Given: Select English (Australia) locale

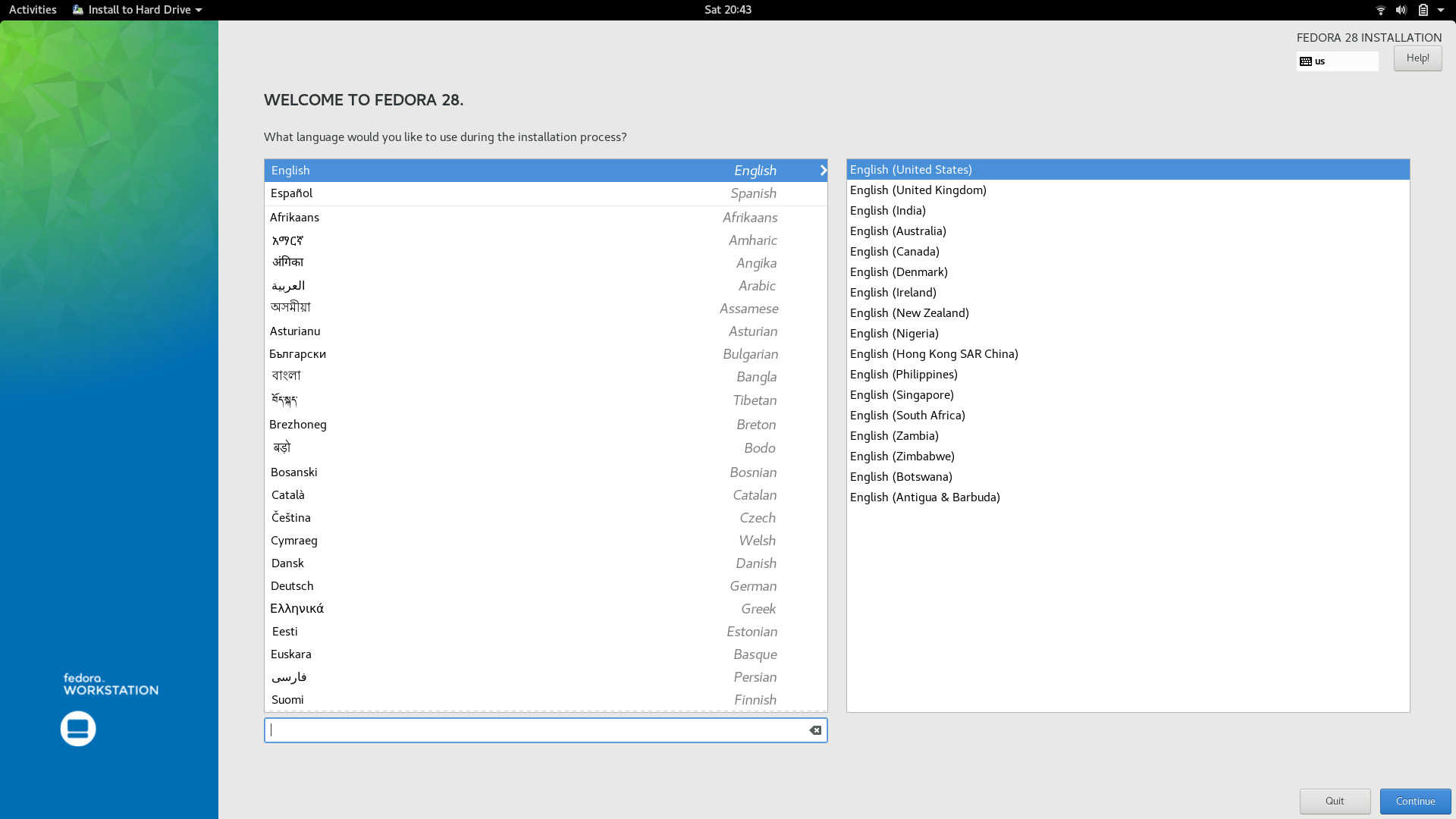Looking at the screenshot, I should (1128, 231).
